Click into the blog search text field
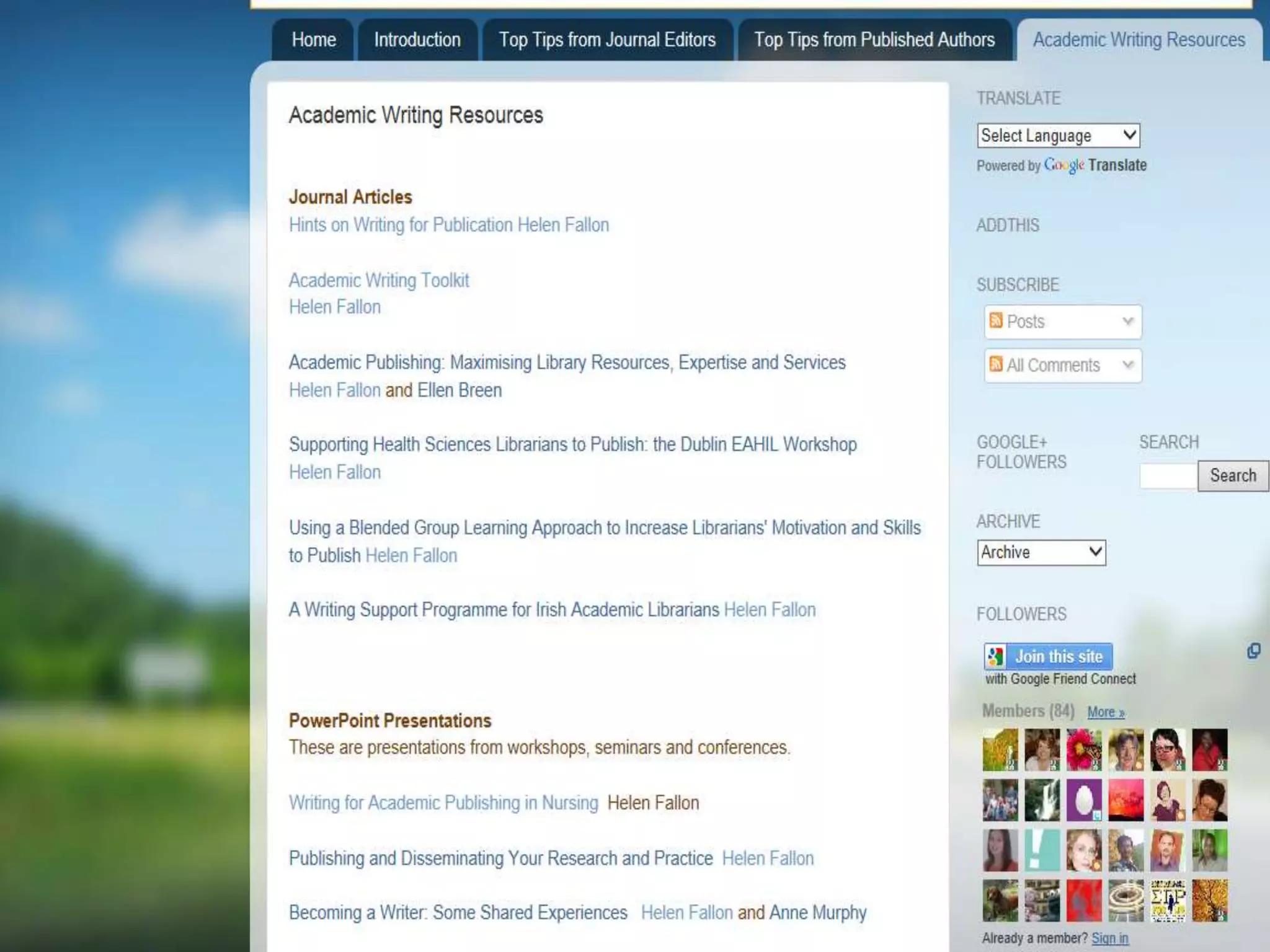The height and width of the screenshot is (952, 1270). [1168, 476]
